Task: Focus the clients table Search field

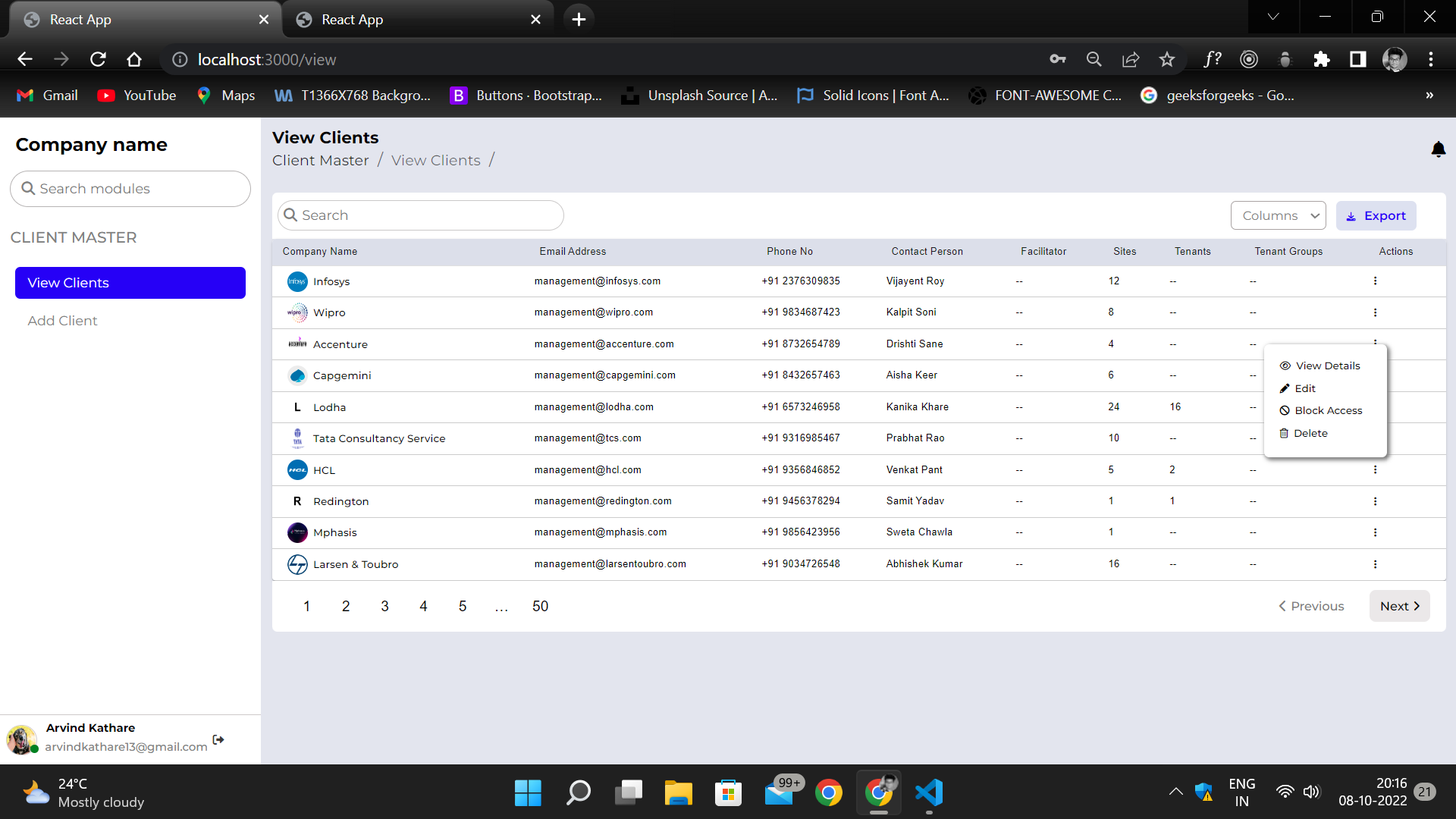Action: 421,215
